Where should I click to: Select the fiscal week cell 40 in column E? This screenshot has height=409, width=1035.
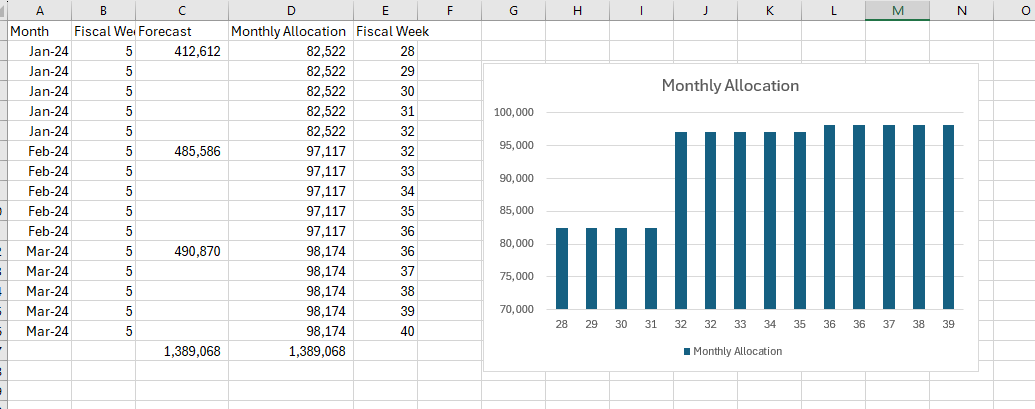pos(385,331)
